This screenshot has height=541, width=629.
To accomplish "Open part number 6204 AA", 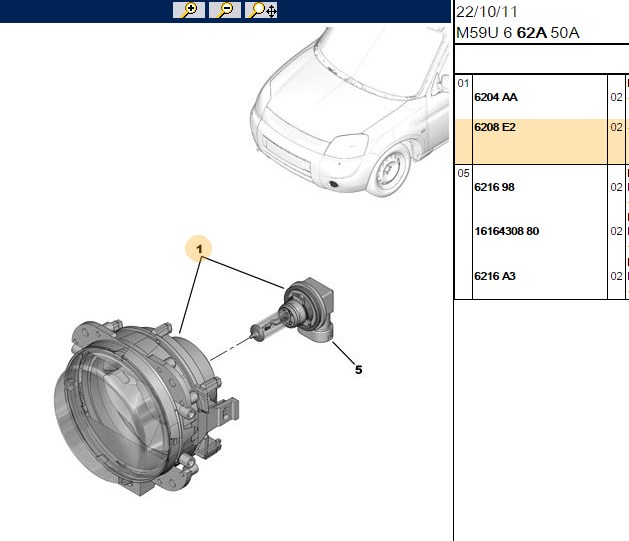I will click(496, 97).
